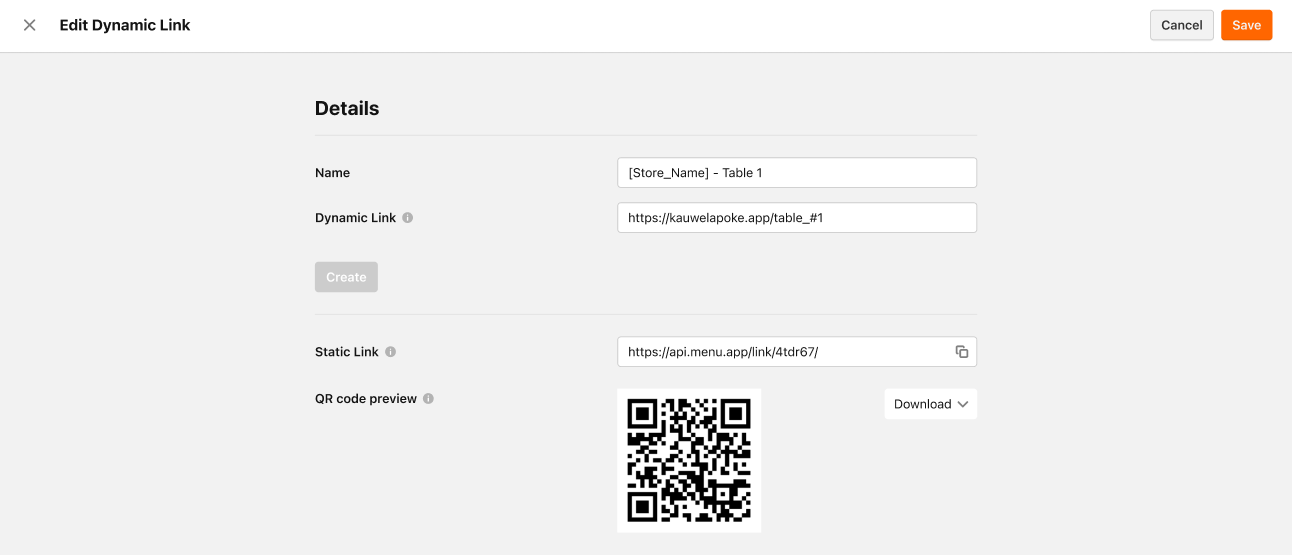Save the dynamic link changes
This screenshot has width=1292, height=555.
pos(1246,25)
